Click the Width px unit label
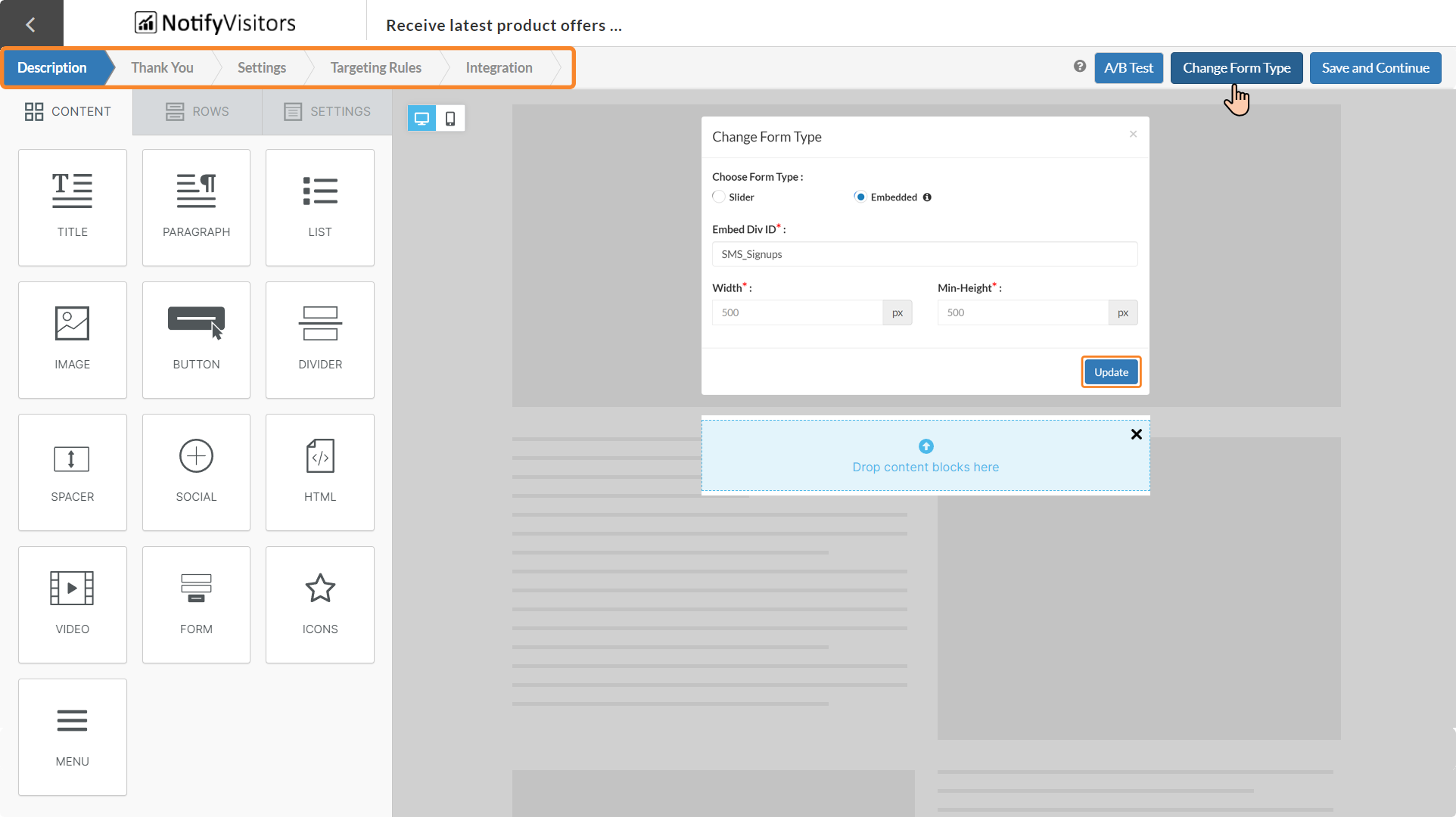 click(897, 312)
